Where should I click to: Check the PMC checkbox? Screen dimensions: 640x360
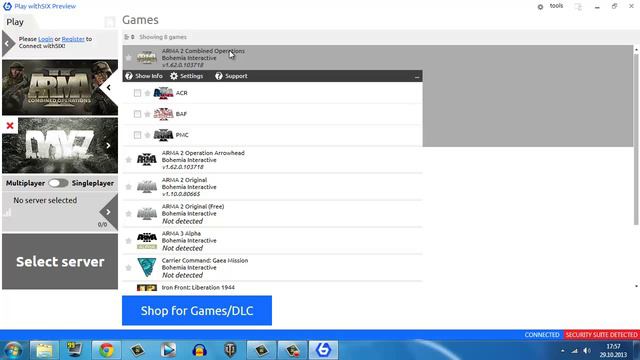pyautogui.click(x=137, y=135)
